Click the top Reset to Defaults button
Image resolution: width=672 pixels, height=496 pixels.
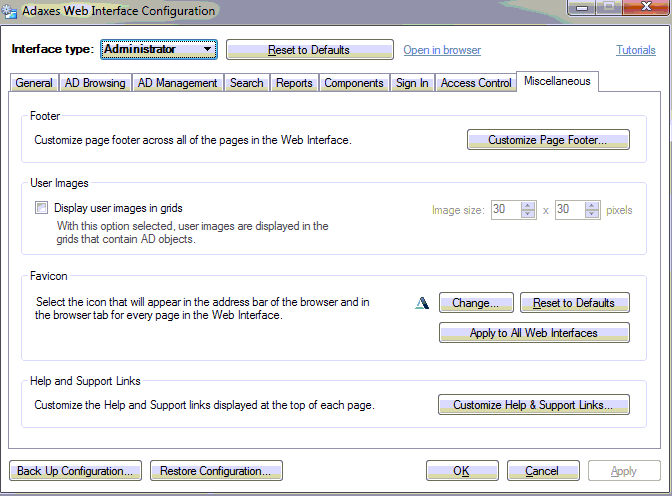[309, 50]
